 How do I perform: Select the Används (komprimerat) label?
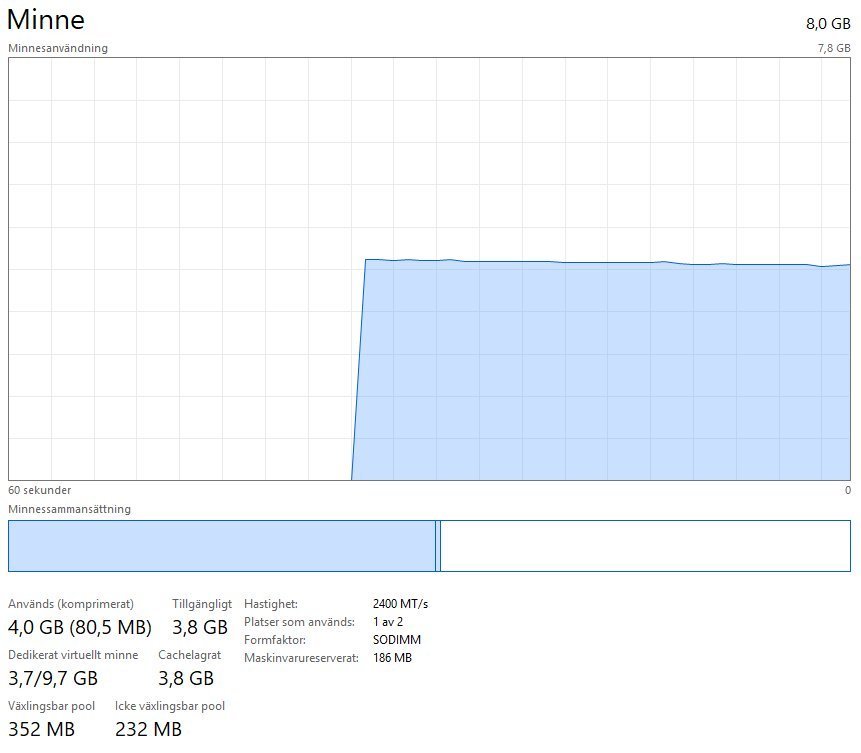point(71,604)
